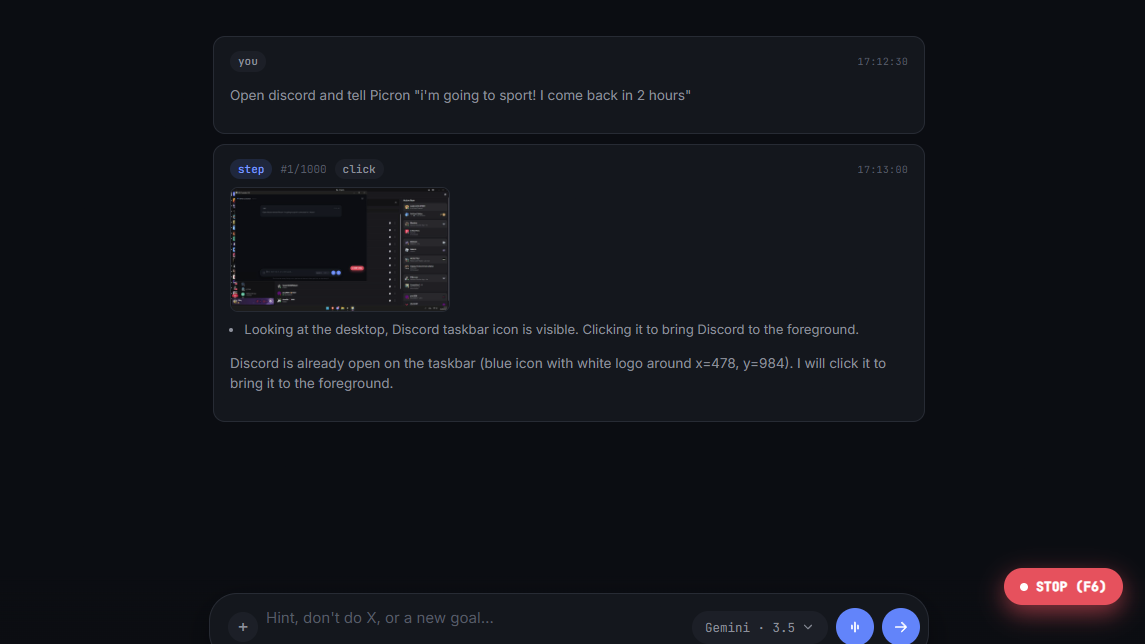This screenshot has height=644, width=1145.
Task: Click the "Looking at the desktop" bullet text
Action: (551, 329)
